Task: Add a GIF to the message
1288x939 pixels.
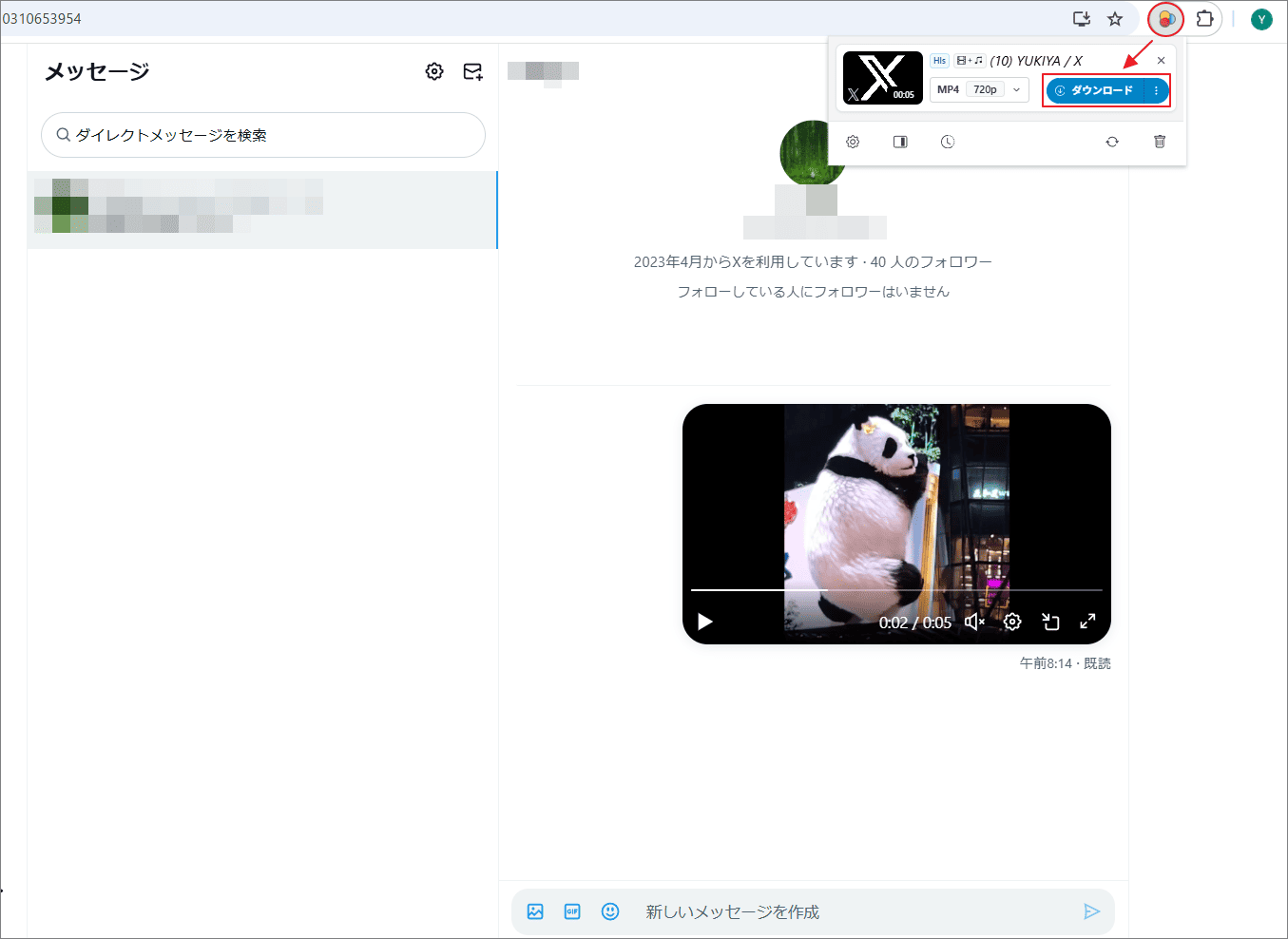Action: coord(572,911)
